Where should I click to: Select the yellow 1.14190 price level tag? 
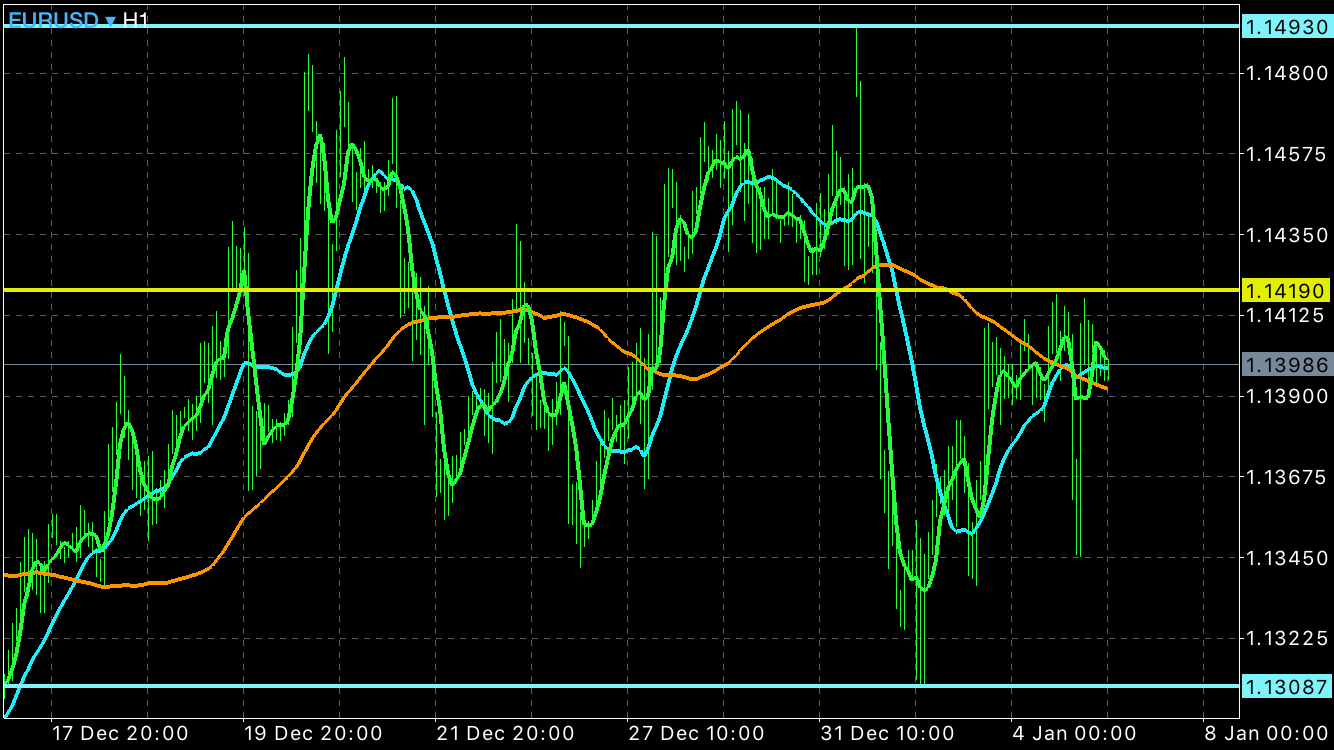point(1286,290)
